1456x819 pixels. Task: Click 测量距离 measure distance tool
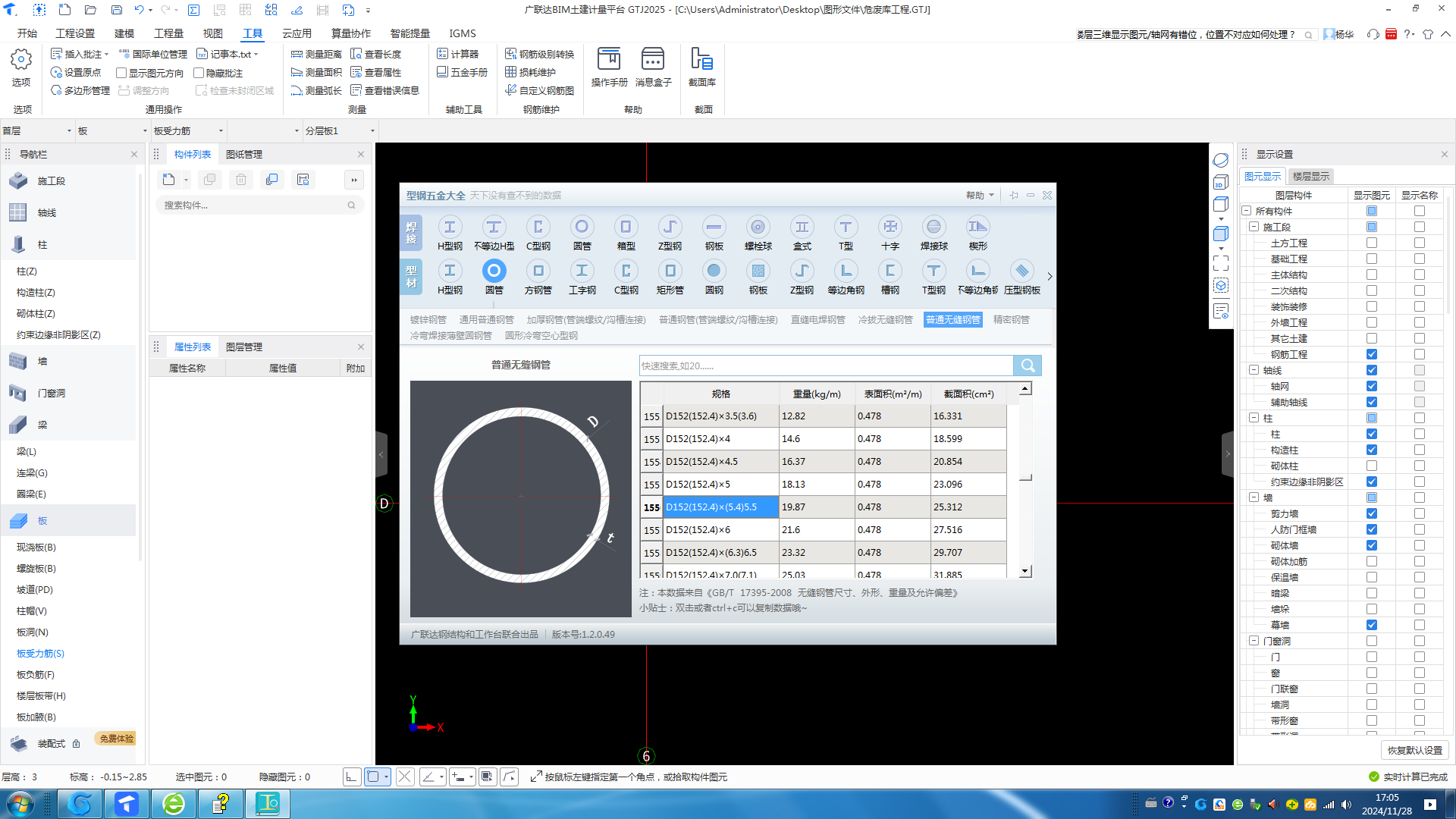click(317, 54)
